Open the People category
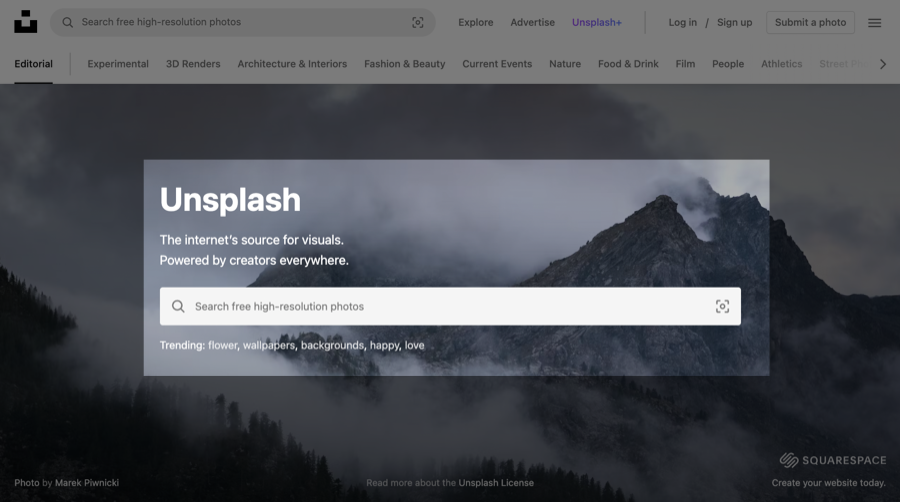 728,64
